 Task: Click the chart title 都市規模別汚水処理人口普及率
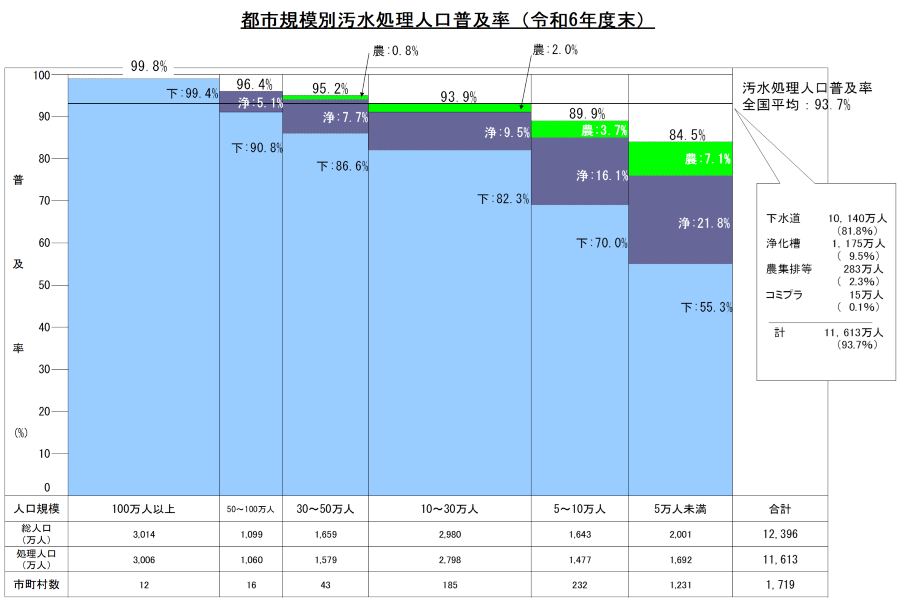click(448, 20)
